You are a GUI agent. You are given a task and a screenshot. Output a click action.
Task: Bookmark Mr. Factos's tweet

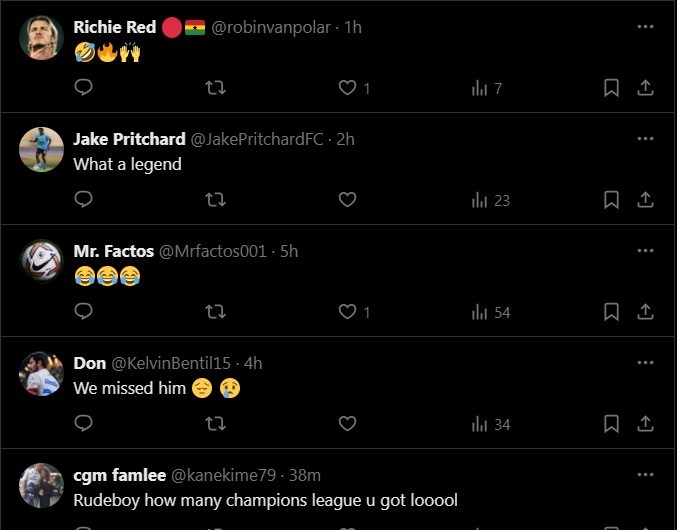[611, 312]
